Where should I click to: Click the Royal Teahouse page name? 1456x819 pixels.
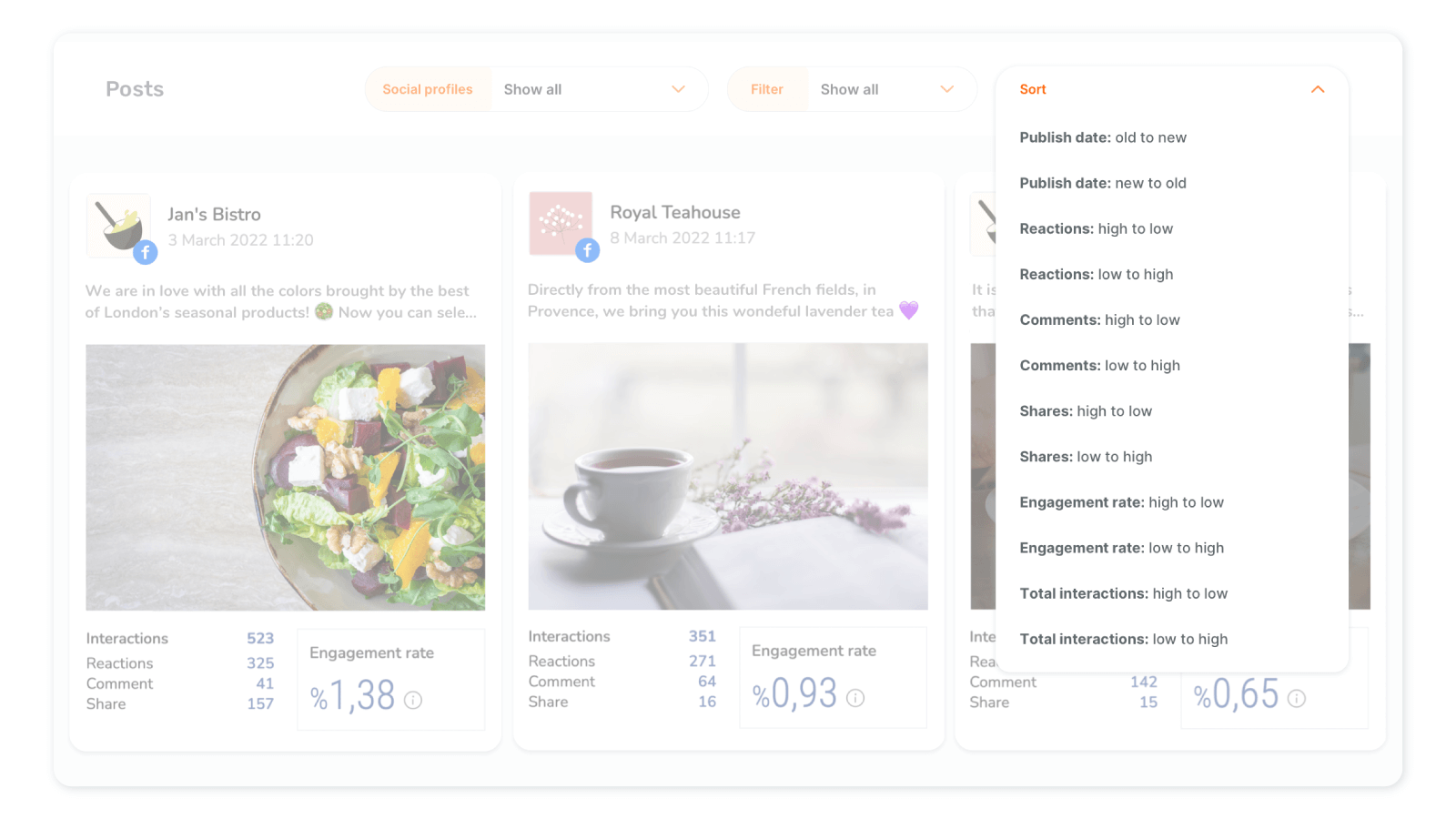[675, 212]
